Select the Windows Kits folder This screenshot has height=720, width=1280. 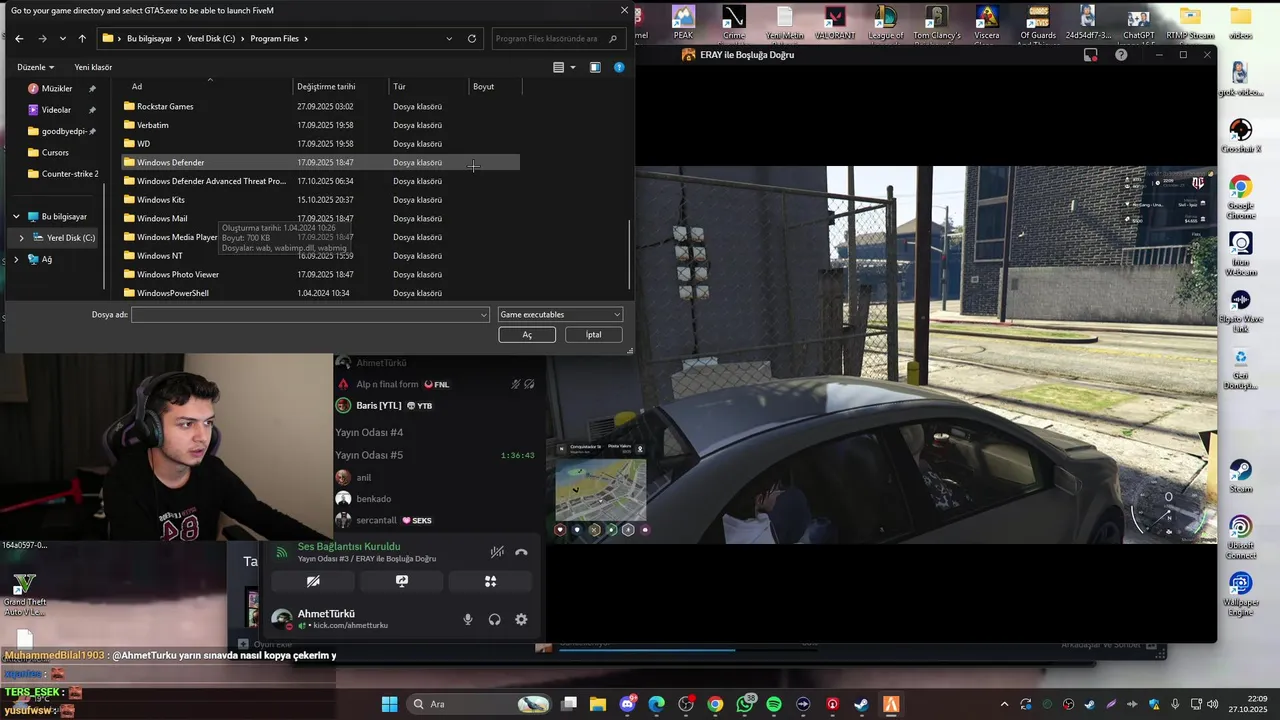(x=320, y=199)
